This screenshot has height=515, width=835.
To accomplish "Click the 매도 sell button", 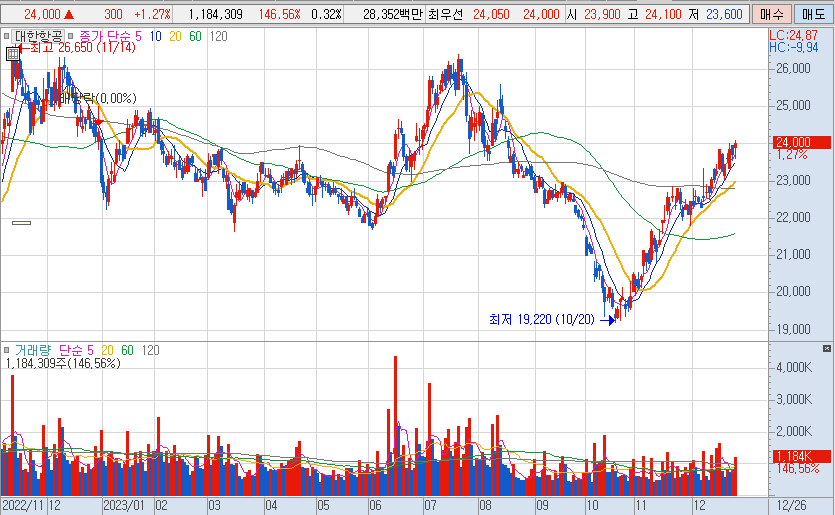I will click(x=813, y=14).
